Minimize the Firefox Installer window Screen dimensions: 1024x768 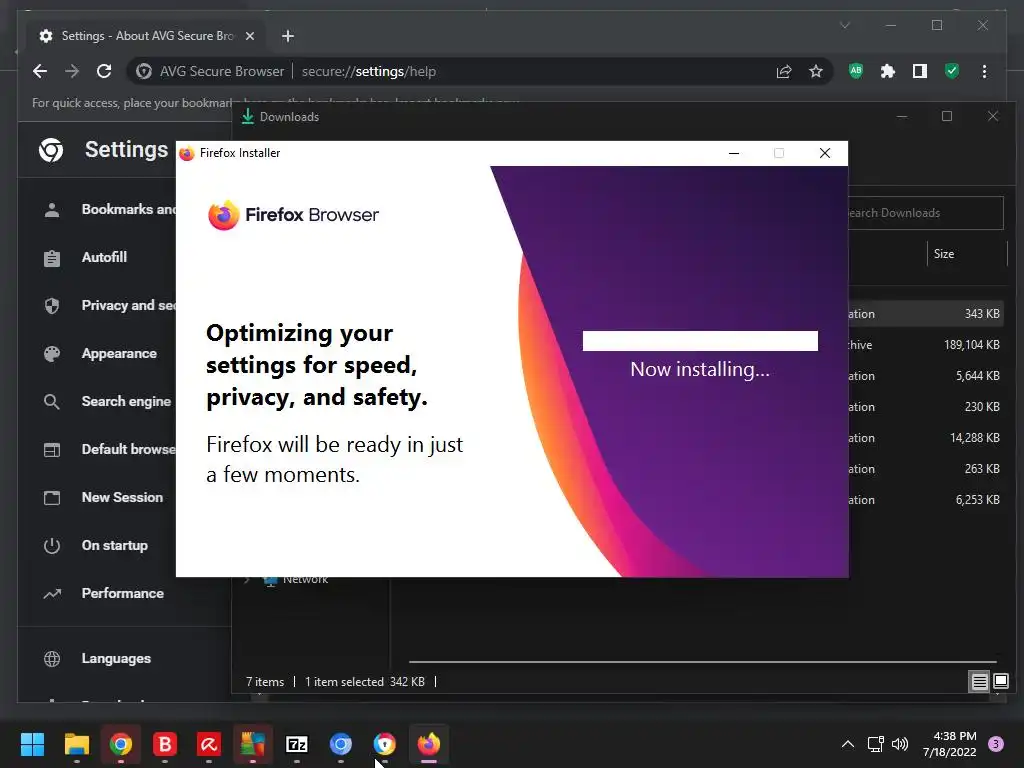(734, 153)
